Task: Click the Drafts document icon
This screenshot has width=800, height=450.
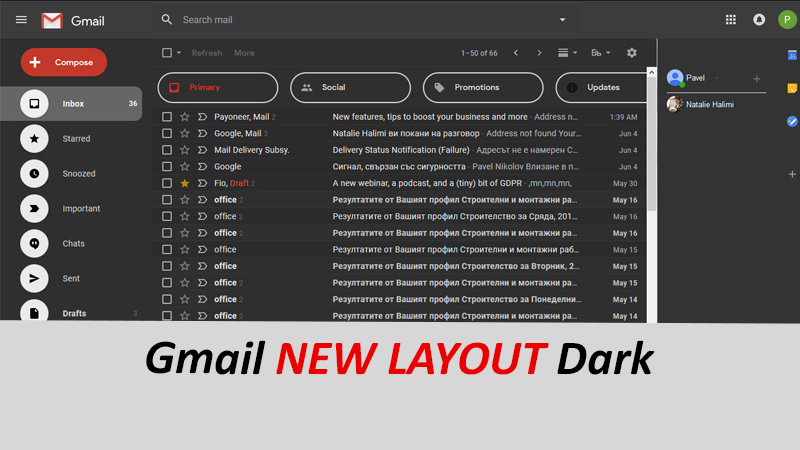Action: tap(34, 313)
